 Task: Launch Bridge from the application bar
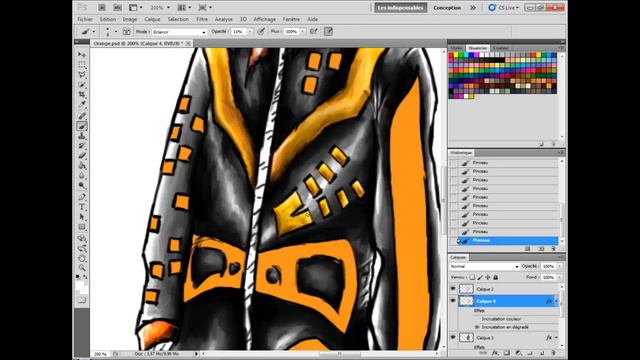click(102, 7)
